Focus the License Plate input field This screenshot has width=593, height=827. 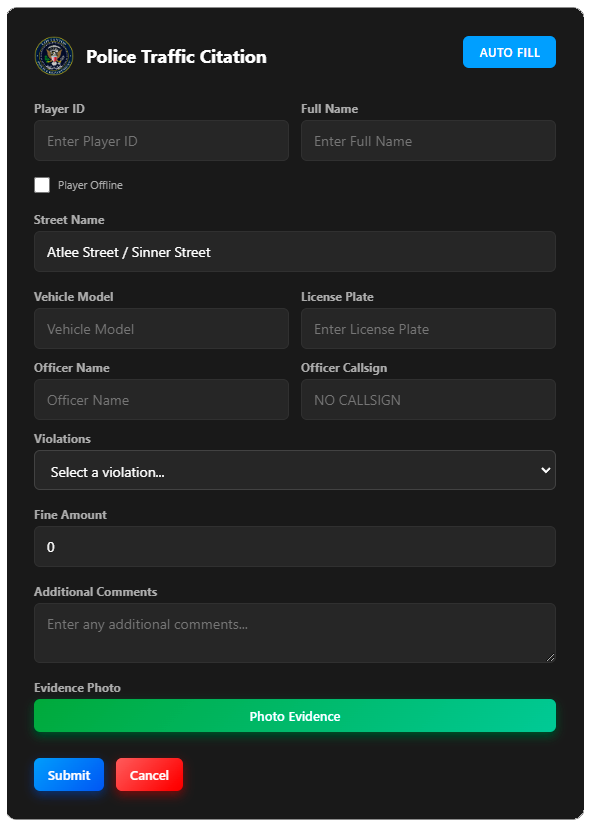428,329
